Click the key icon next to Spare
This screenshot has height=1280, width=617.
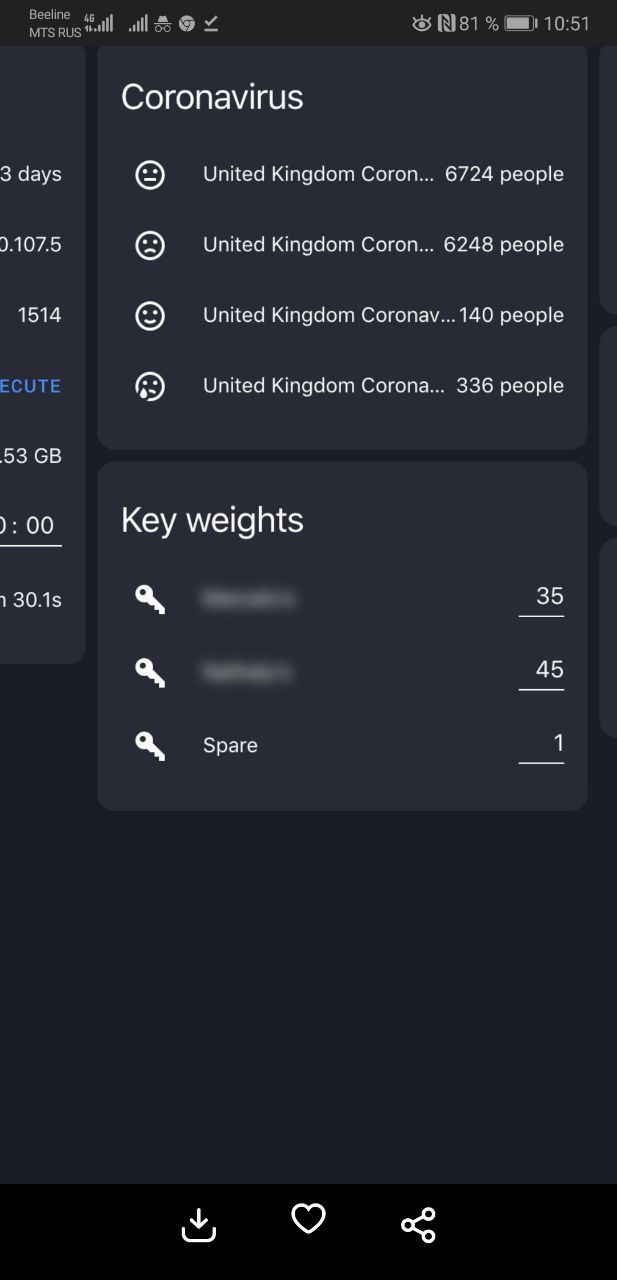point(150,745)
